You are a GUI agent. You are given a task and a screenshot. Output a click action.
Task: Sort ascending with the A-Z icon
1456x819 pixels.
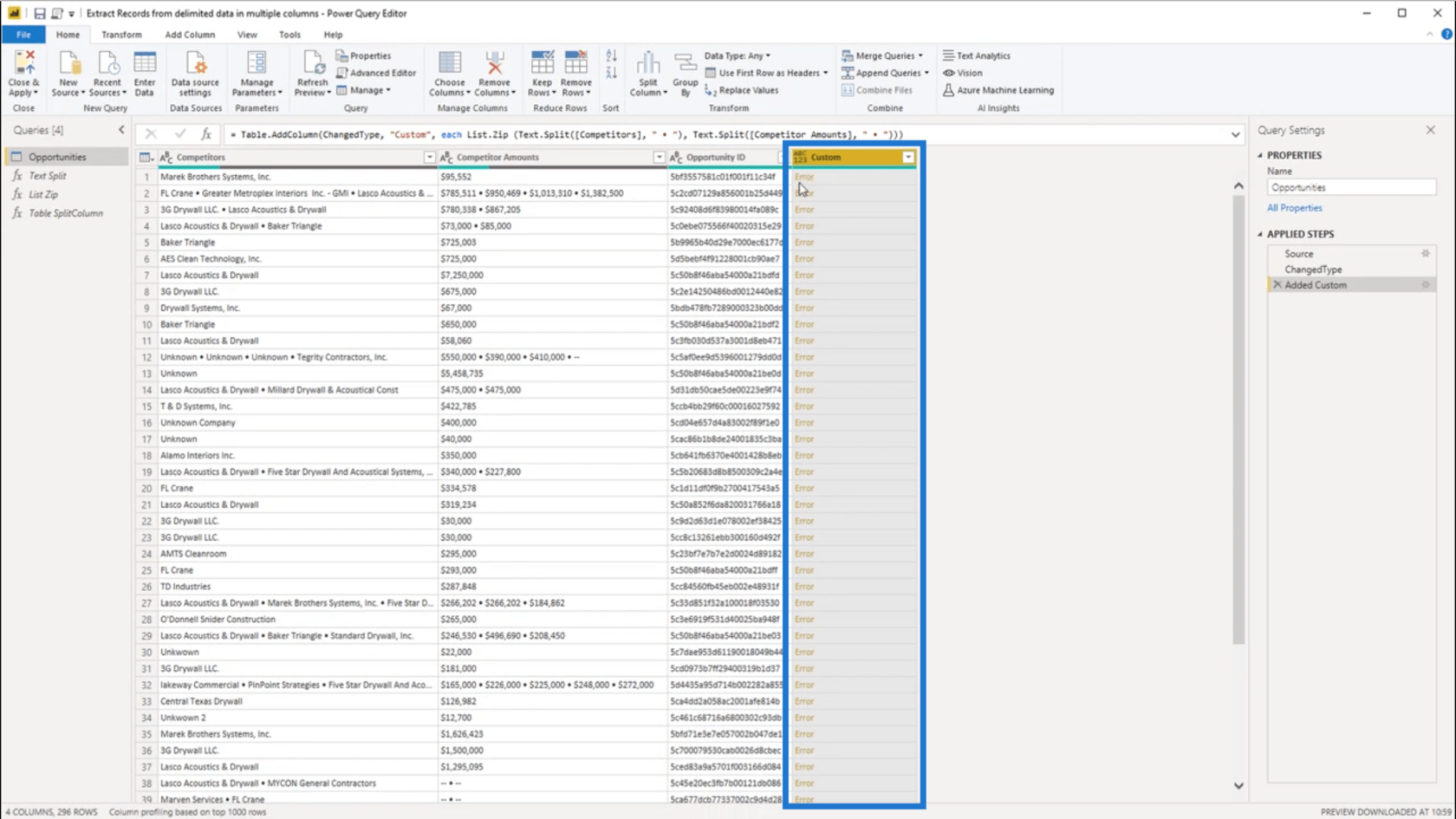point(611,55)
